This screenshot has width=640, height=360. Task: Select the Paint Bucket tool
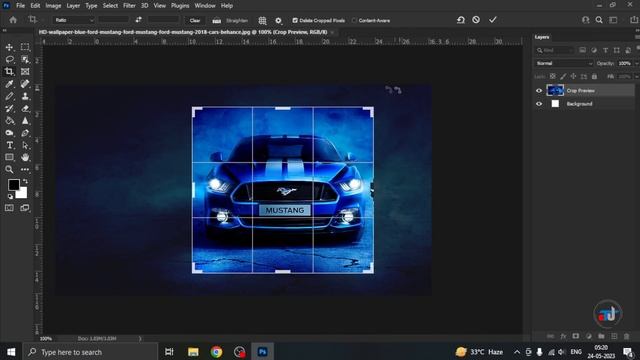point(9,121)
